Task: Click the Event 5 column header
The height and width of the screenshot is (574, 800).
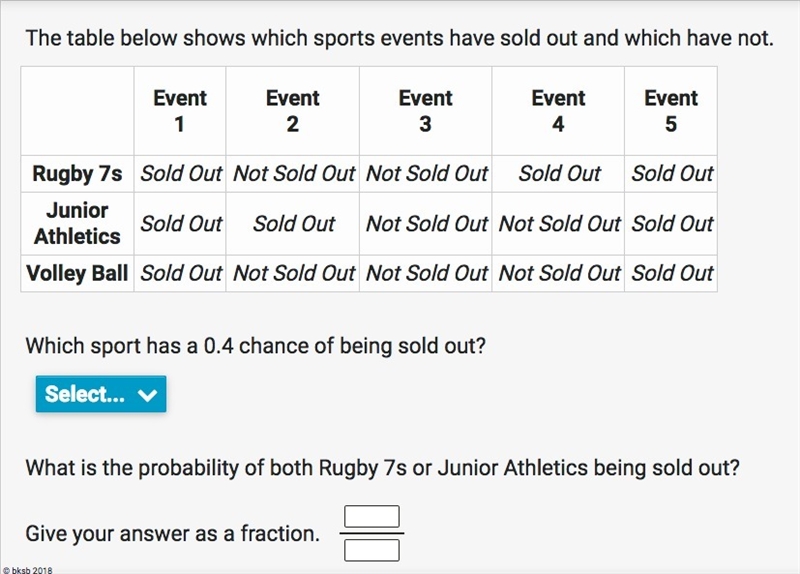Action: (671, 111)
